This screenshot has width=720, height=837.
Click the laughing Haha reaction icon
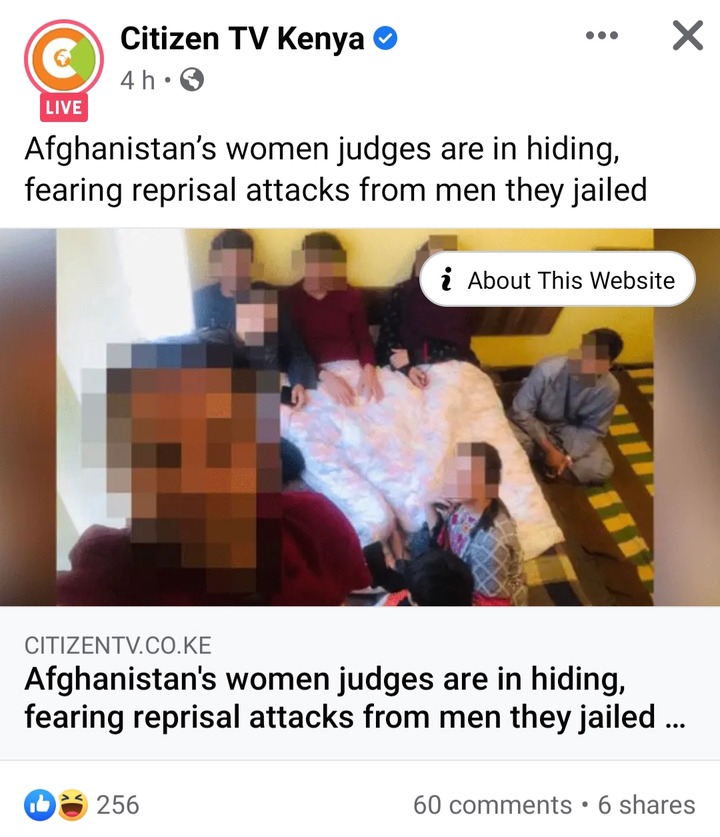[72, 805]
